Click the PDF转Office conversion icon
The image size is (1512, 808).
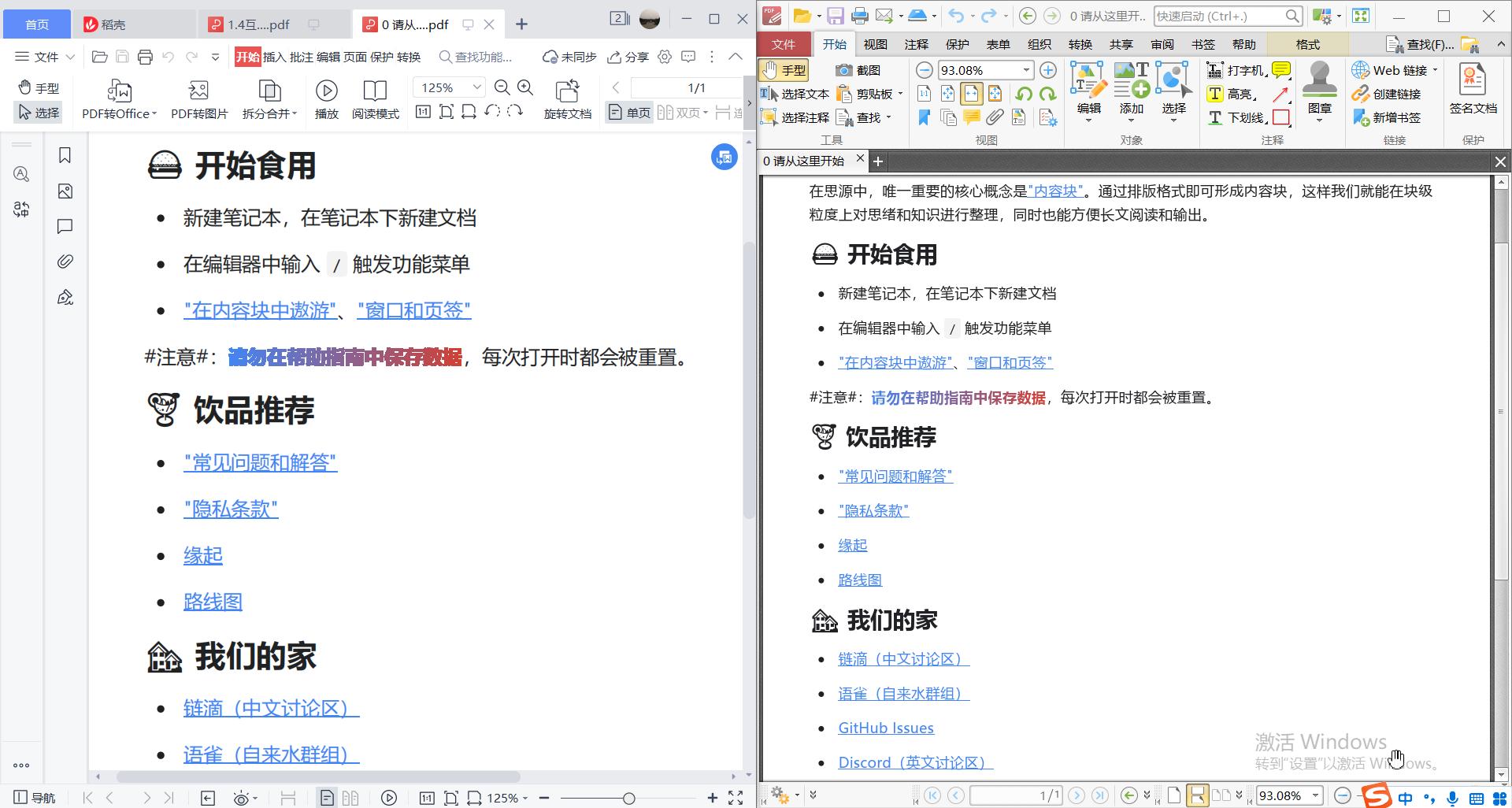point(119,91)
